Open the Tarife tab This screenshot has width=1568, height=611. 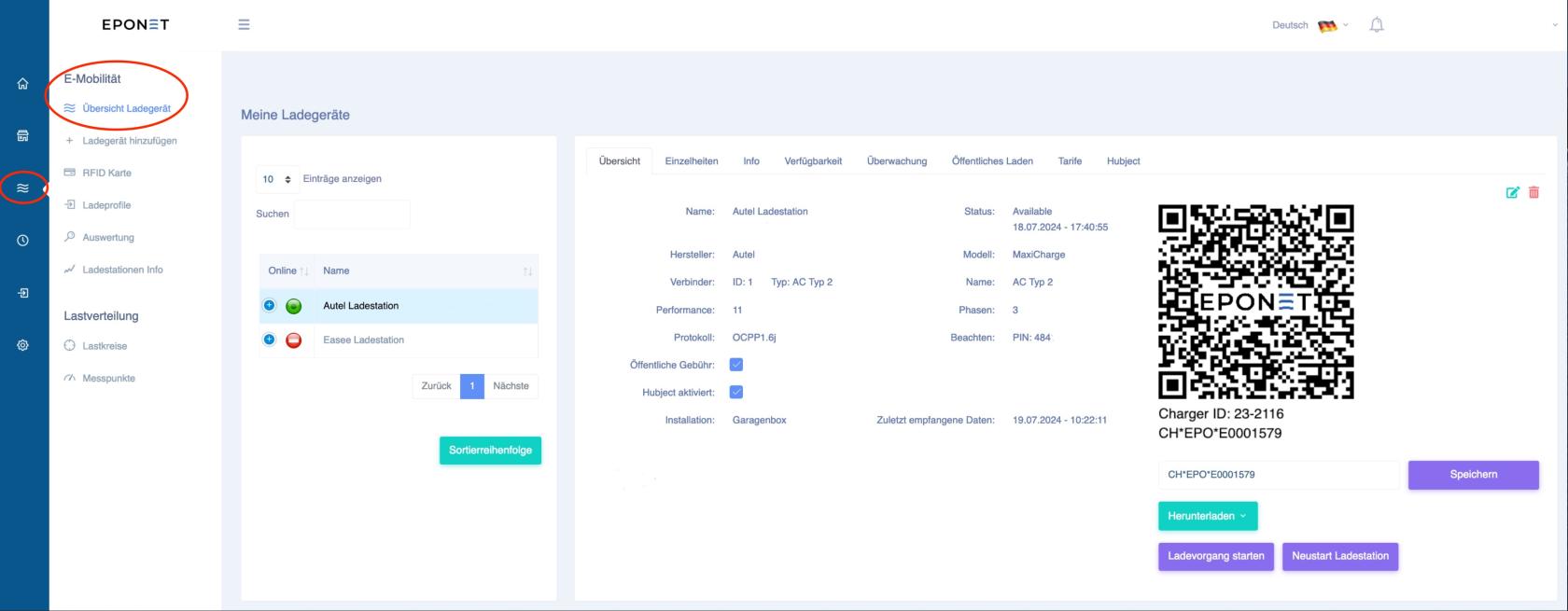[x=1070, y=160]
